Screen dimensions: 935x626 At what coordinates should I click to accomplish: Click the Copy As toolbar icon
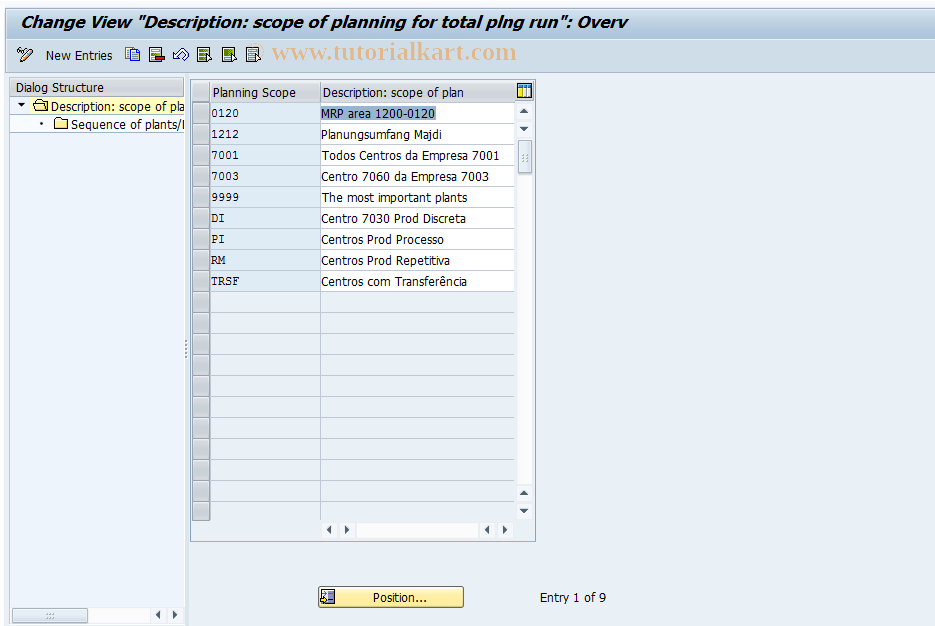[x=132, y=55]
